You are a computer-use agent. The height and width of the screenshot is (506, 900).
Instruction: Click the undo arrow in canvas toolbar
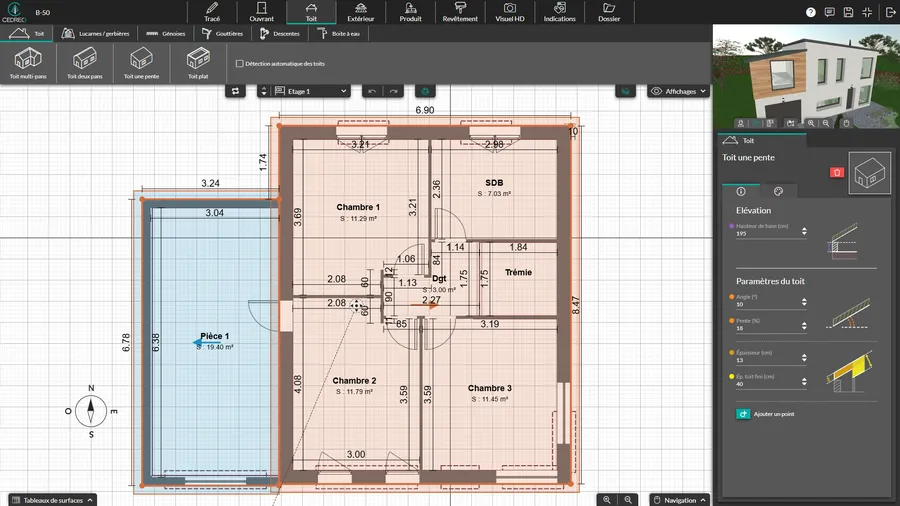click(x=373, y=91)
